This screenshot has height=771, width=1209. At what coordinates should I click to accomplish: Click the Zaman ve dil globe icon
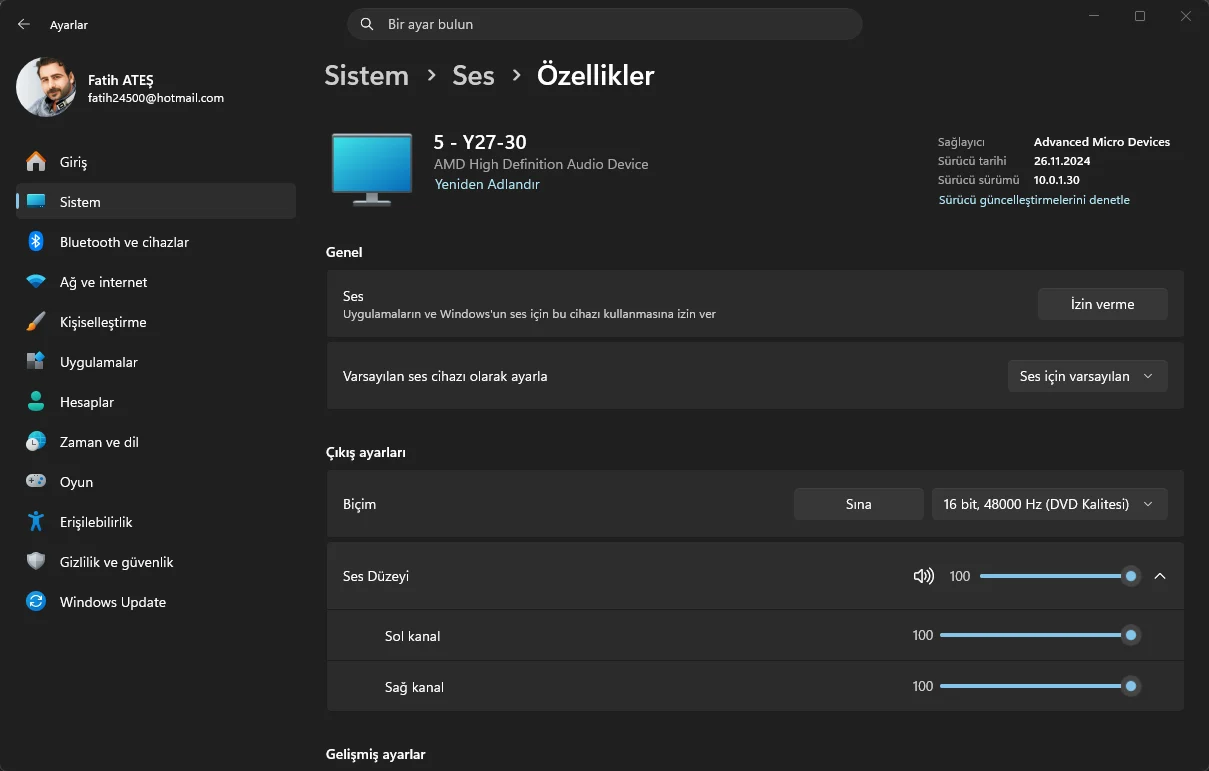[x=36, y=442]
